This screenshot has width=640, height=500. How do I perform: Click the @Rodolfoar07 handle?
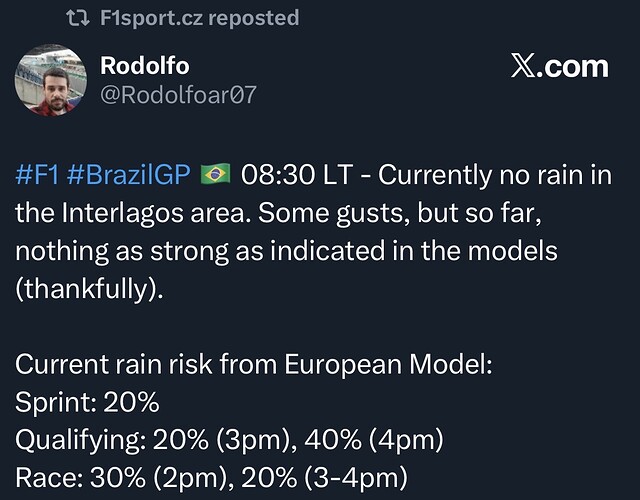pyautogui.click(x=178, y=95)
